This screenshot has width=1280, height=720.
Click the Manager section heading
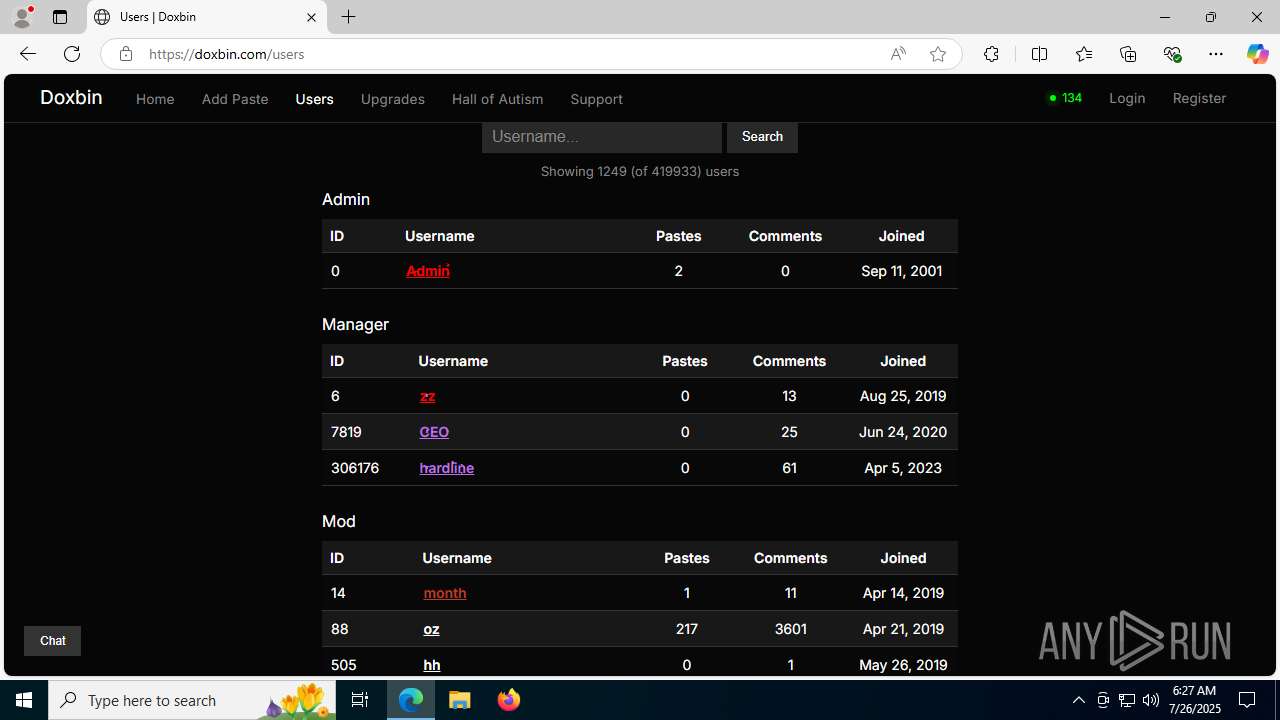tap(355, 325)
